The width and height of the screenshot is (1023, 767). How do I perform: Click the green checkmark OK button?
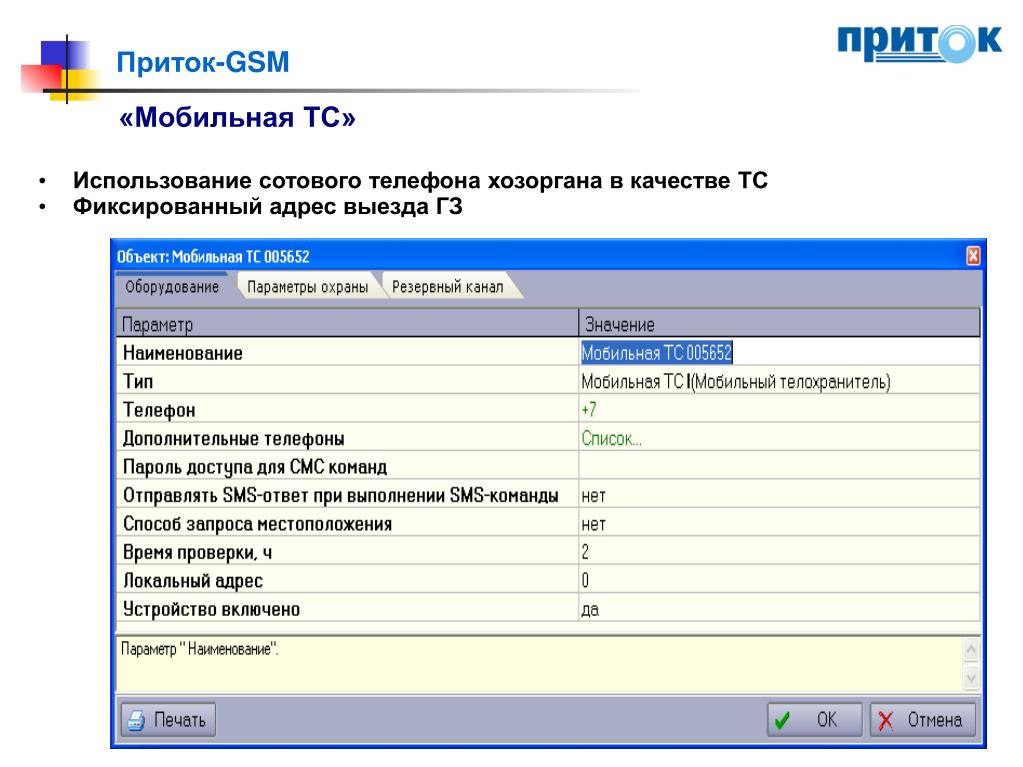click(x=814, y=720)
